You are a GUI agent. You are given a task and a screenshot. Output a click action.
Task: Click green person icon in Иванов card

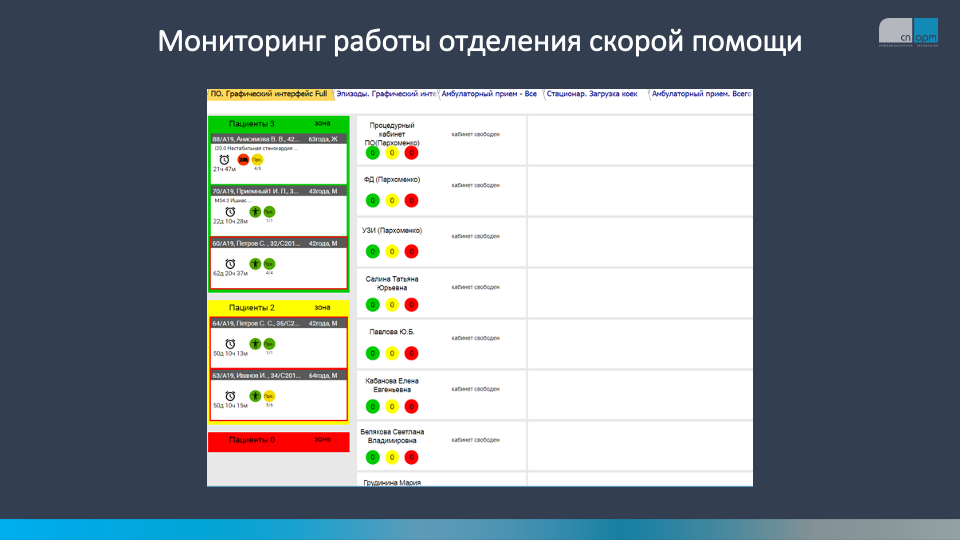click(255, 396)
